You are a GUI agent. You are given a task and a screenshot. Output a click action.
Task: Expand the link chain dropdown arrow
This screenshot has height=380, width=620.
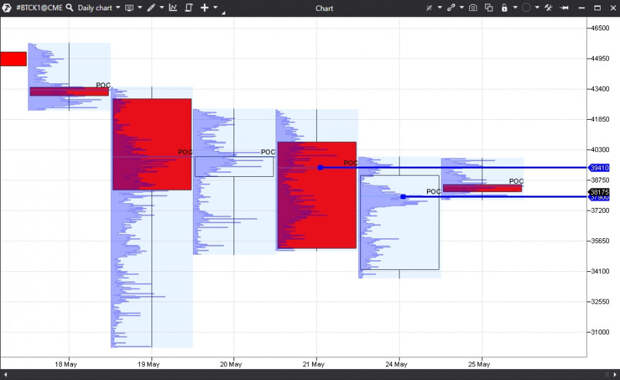coord(461,8)
